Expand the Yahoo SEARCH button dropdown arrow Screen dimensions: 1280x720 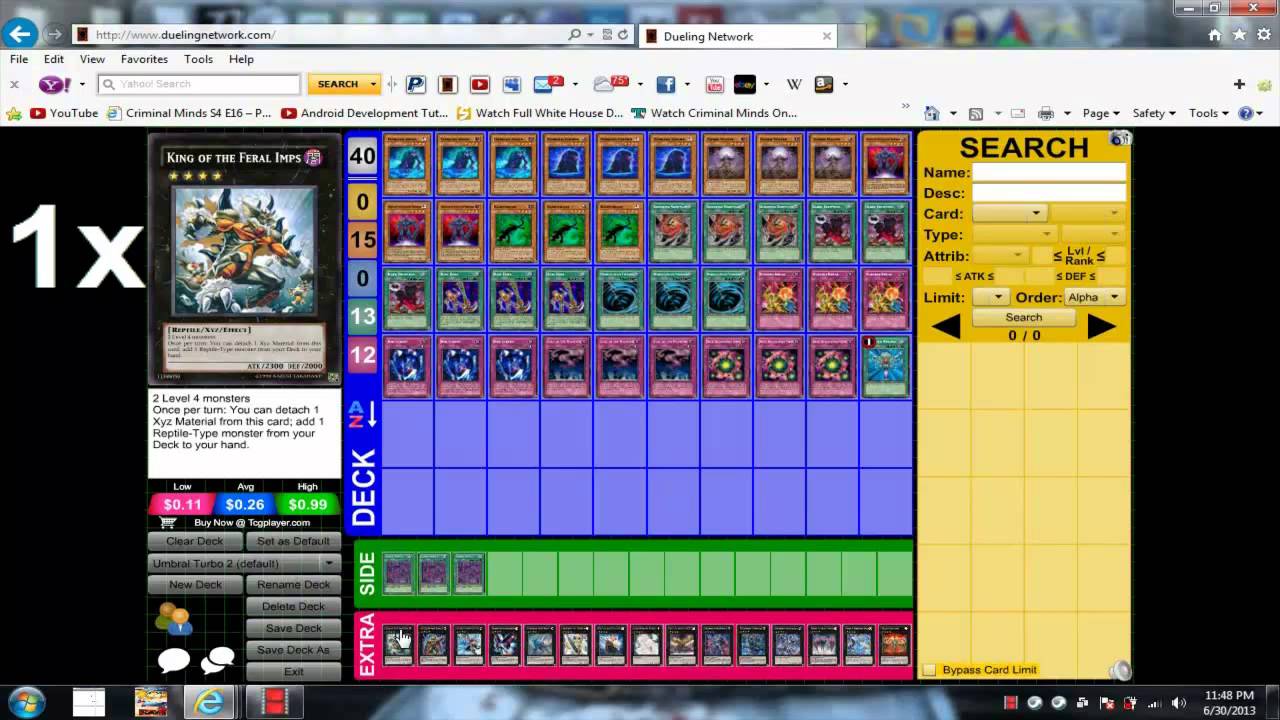tap(373, 85)
